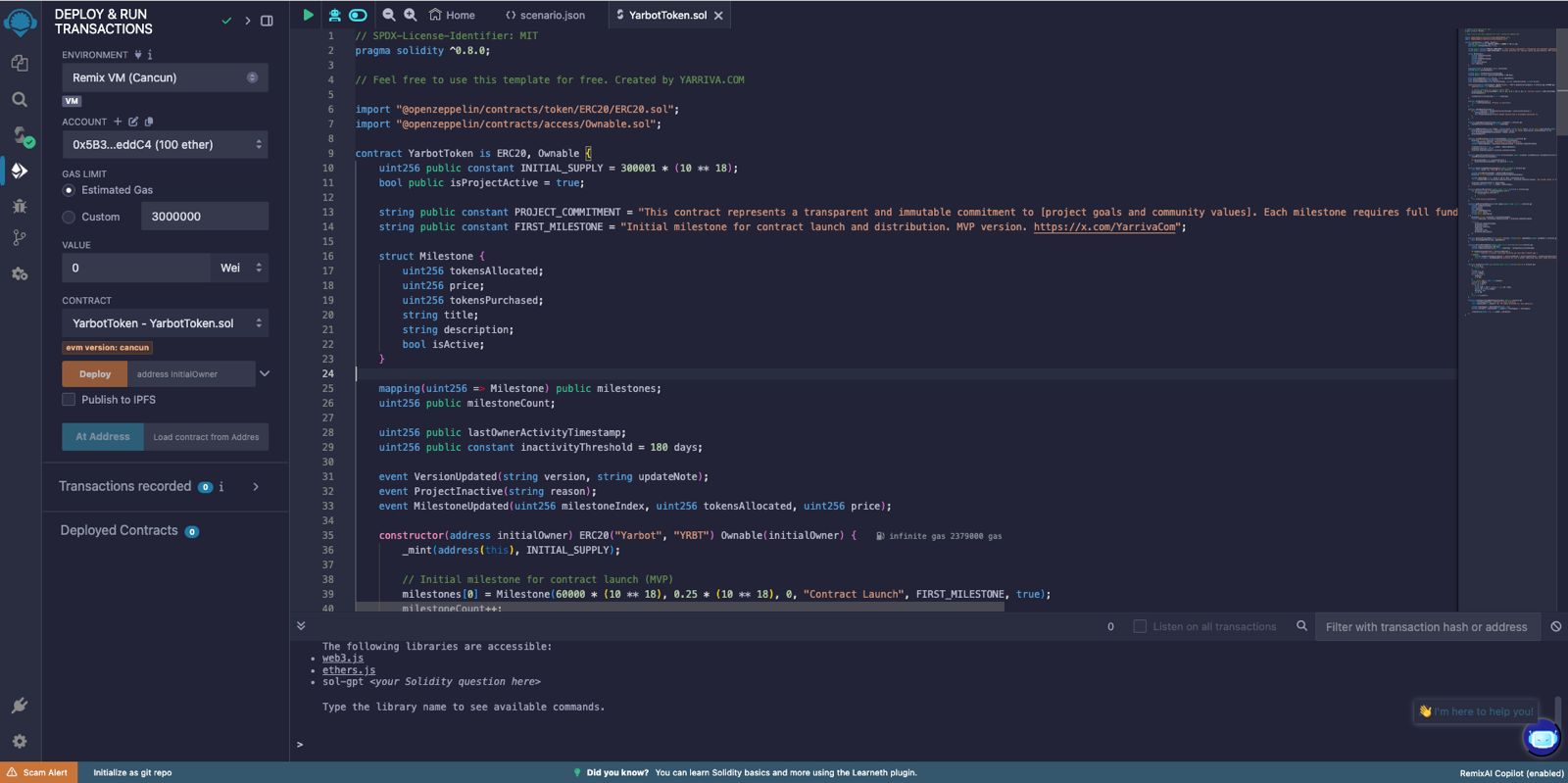Screen dimensions: 1568x783
Task: Click the Remix logo at top left
Action: 20,22
